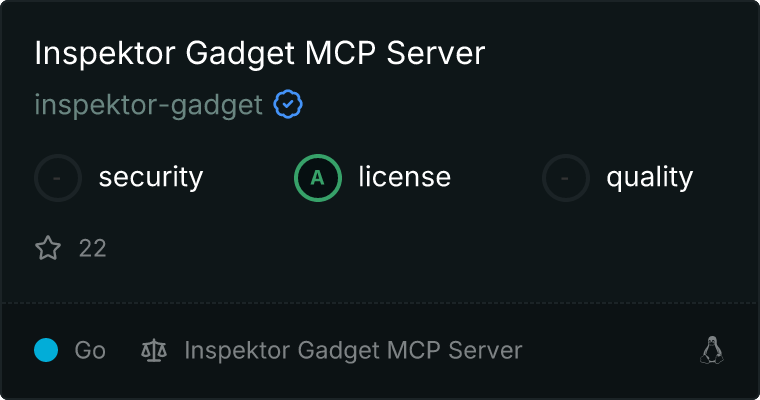The height and width of the screenshot is (400, 760).
Task: Click the blue verified badge icon
Action: 288,104
